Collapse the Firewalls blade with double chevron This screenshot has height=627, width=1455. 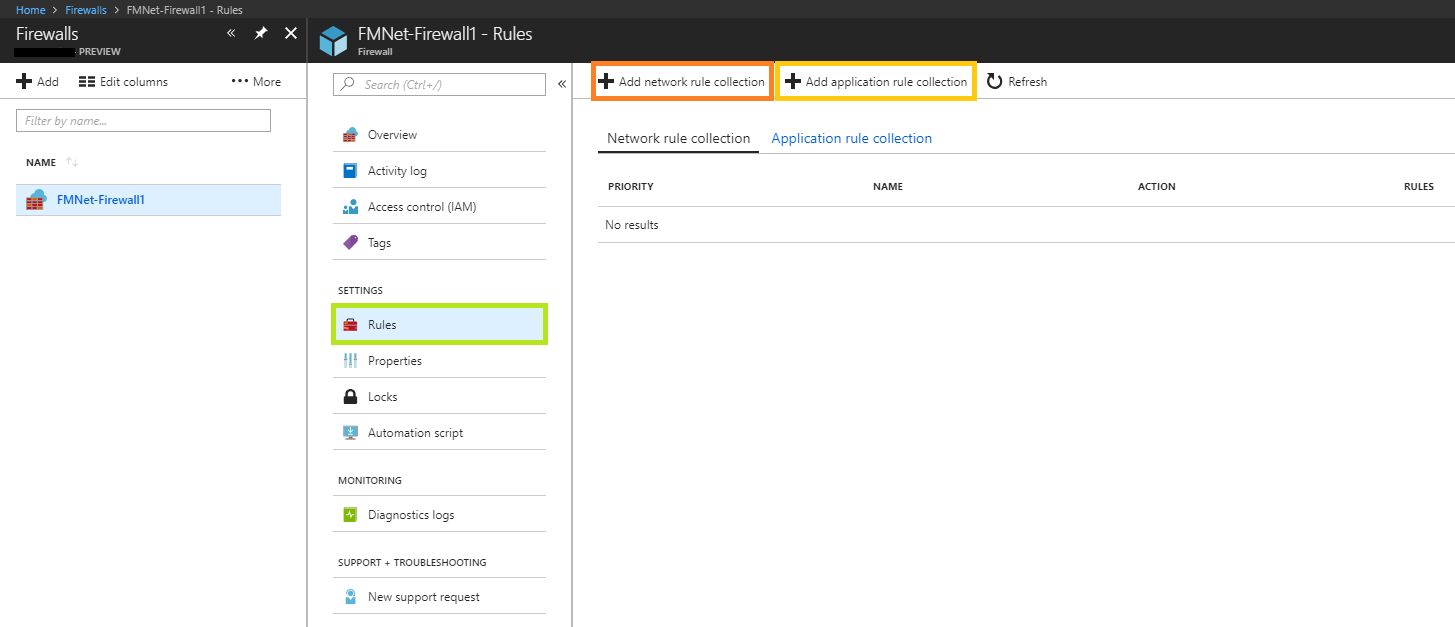coord(231,33)
